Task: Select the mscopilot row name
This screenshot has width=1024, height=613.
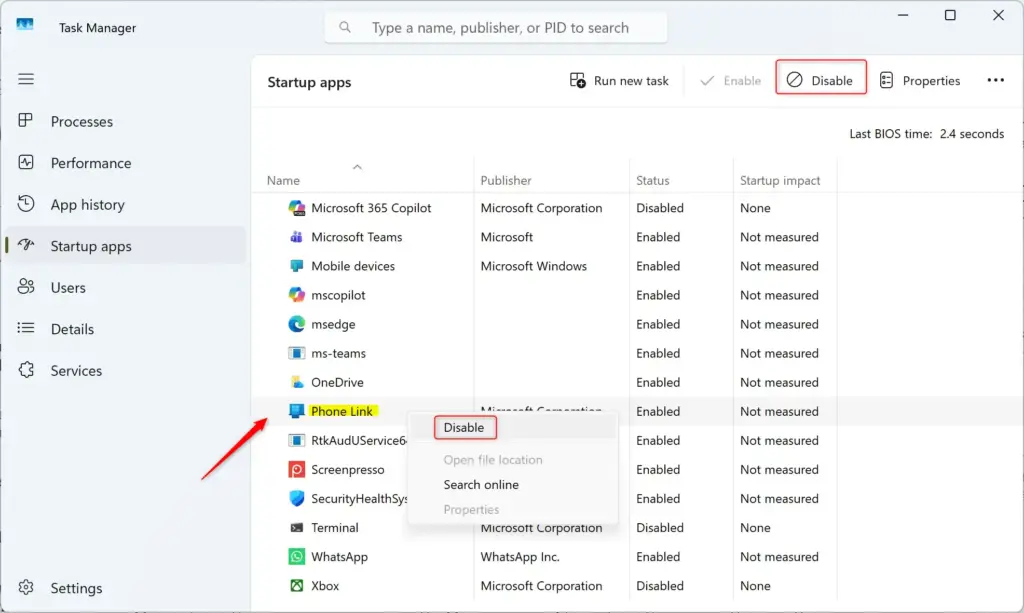Action: (x=338, y=295)
